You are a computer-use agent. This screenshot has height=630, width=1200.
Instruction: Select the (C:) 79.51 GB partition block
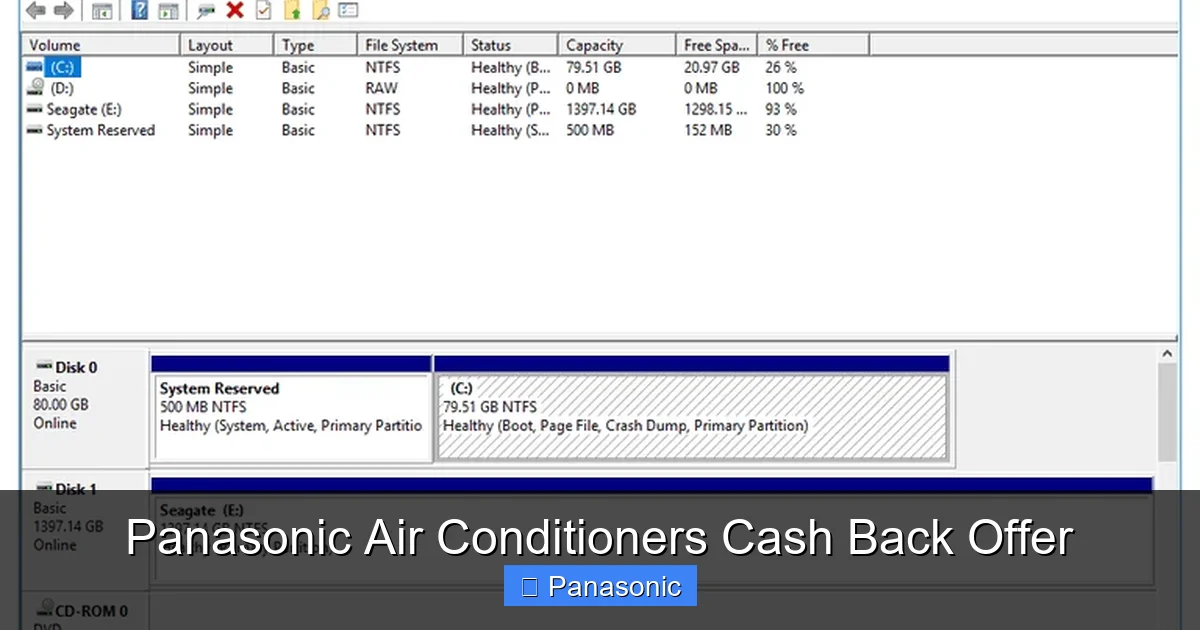pos(692,408)
